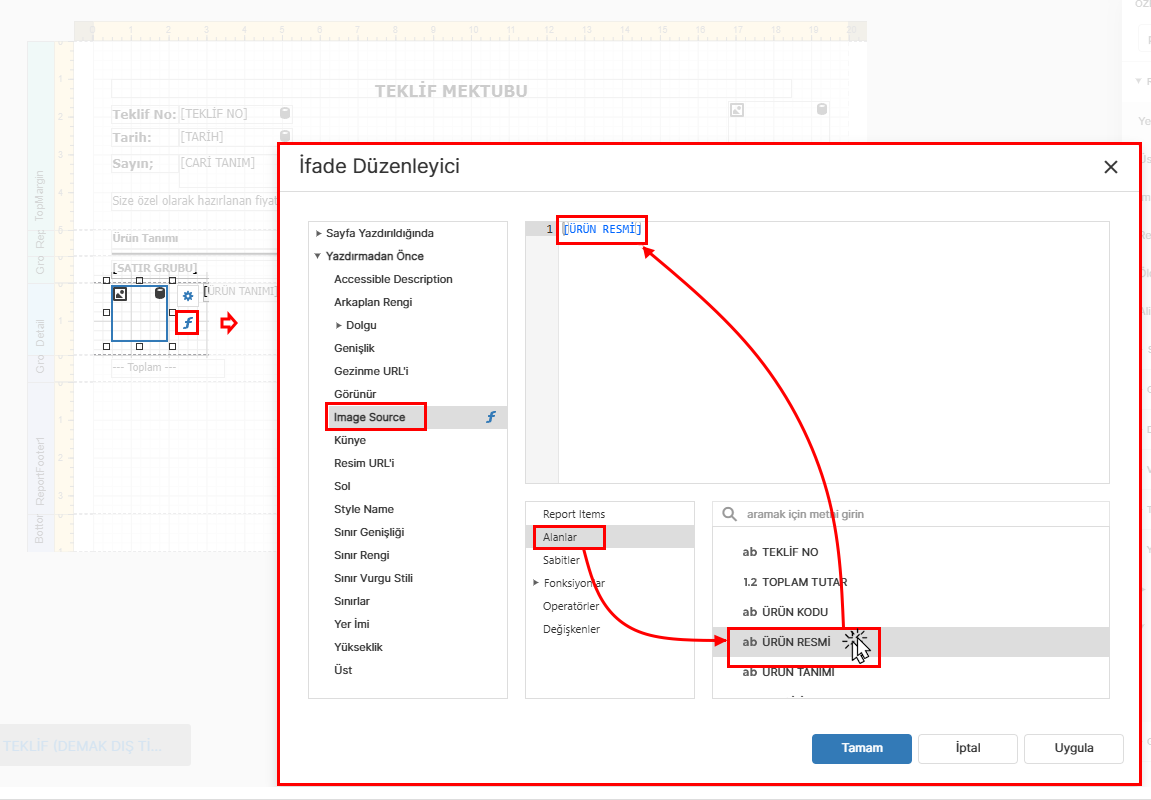This screenshot has width=1151, height=800.
Task: Open Operatörler category
Action: coord(571,606)
